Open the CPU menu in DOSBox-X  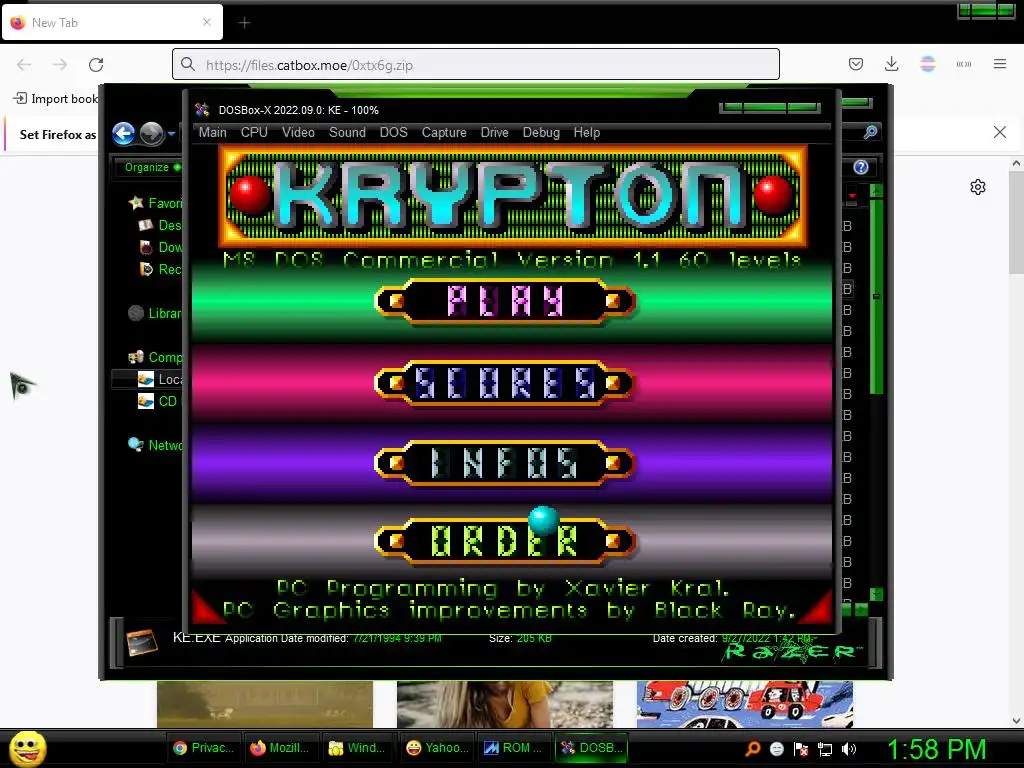(x=254, y=133)
